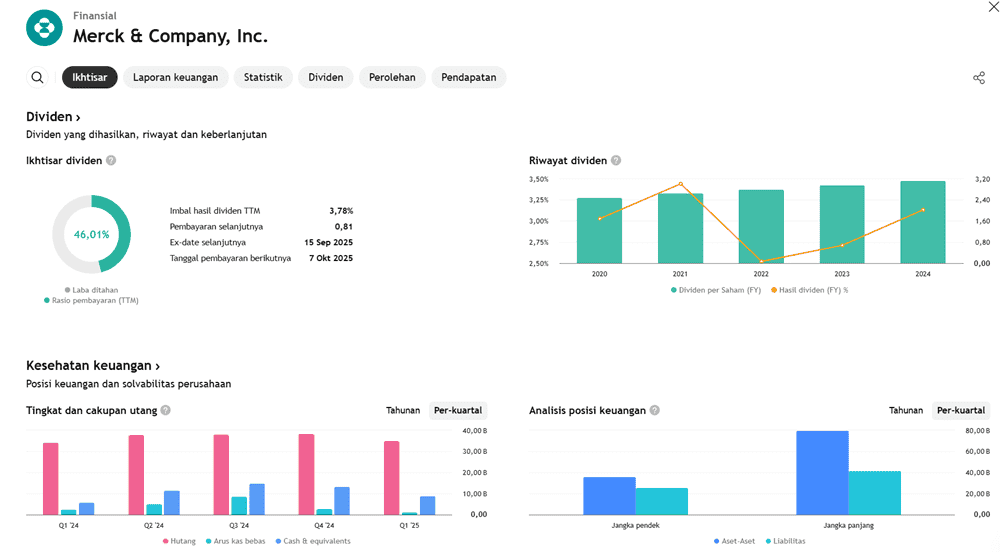Click the Merck & Company, Inc. title
This screenshot has width=1000, height=552.
(170, 36)
